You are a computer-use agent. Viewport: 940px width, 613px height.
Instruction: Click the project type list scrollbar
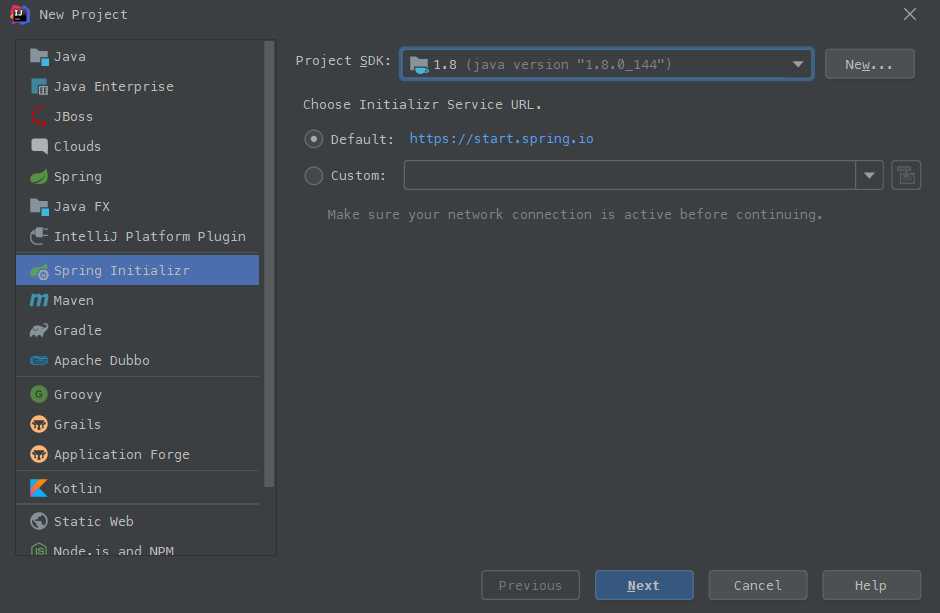point(269,264)
